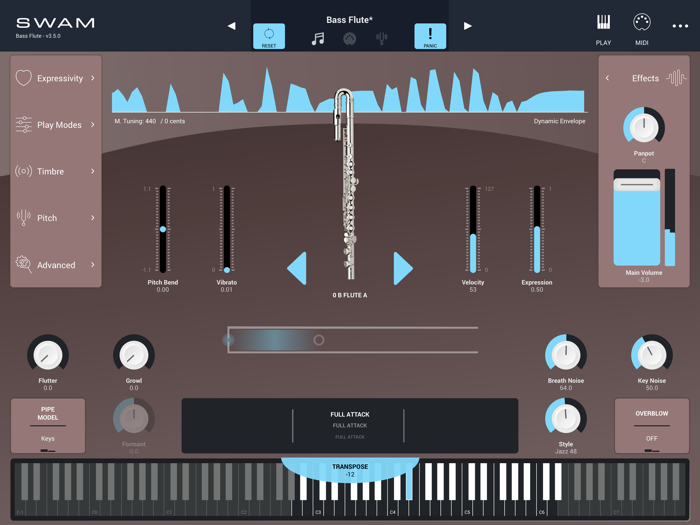The width and height of the screenshot is (700, 525).
Task: Click the Play Modes sliders icon
Action: [x=24, y=125]
